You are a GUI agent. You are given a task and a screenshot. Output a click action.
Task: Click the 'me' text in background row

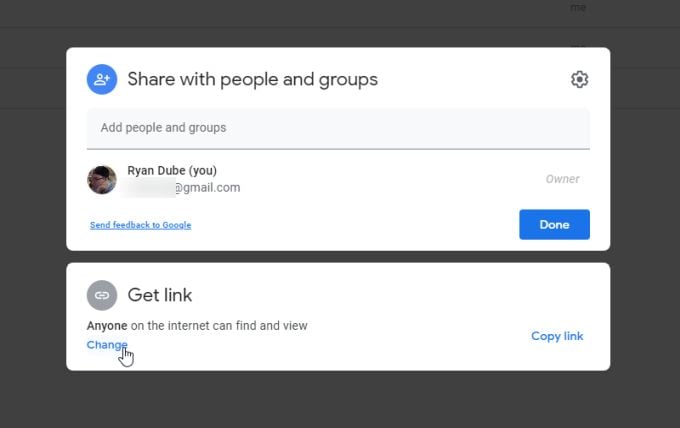pos(578,8)
